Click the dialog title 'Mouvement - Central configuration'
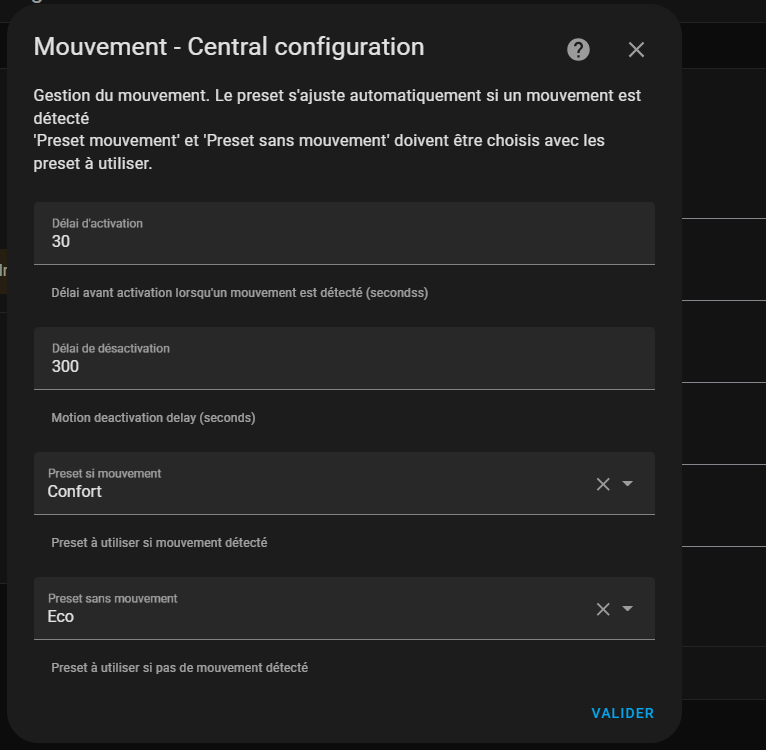 (x=229, y=47)
